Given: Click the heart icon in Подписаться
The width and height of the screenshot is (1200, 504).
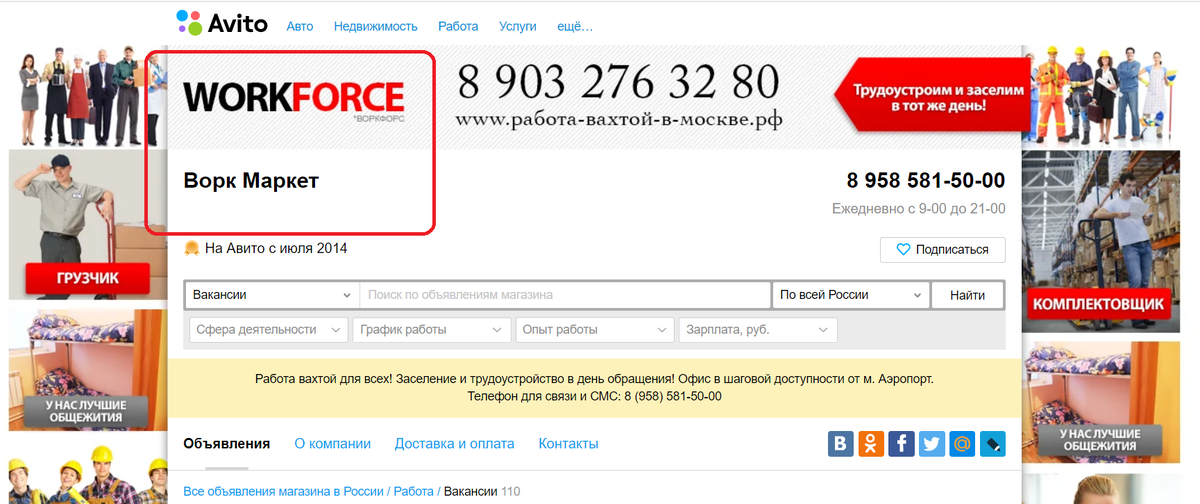Looking at the screenshot, I should coord(903,250).
